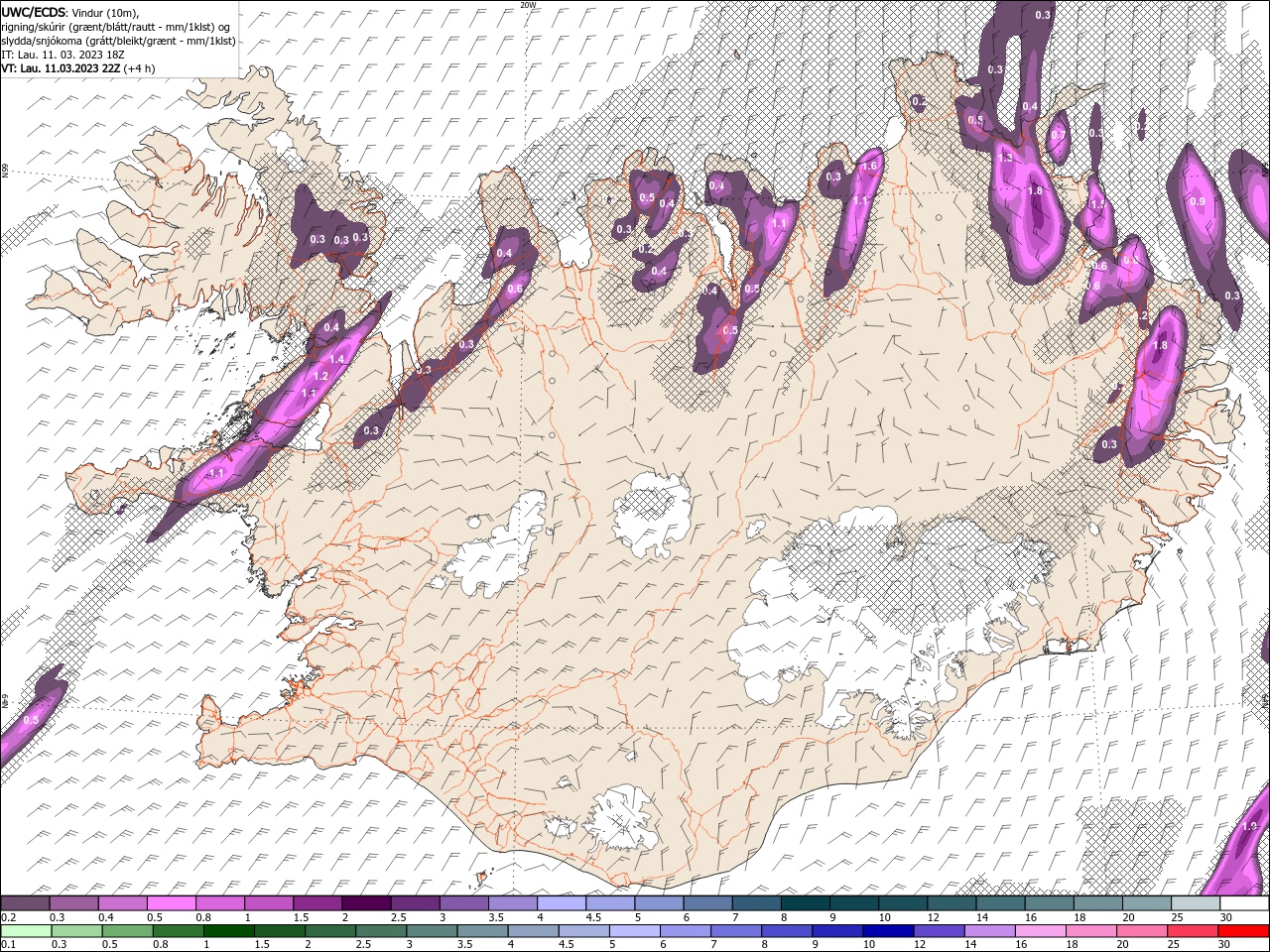Viewport: 1270px width, 952px height.
Task: Click the '(+4 h)' forecast offset text
Action: point(139,68)
